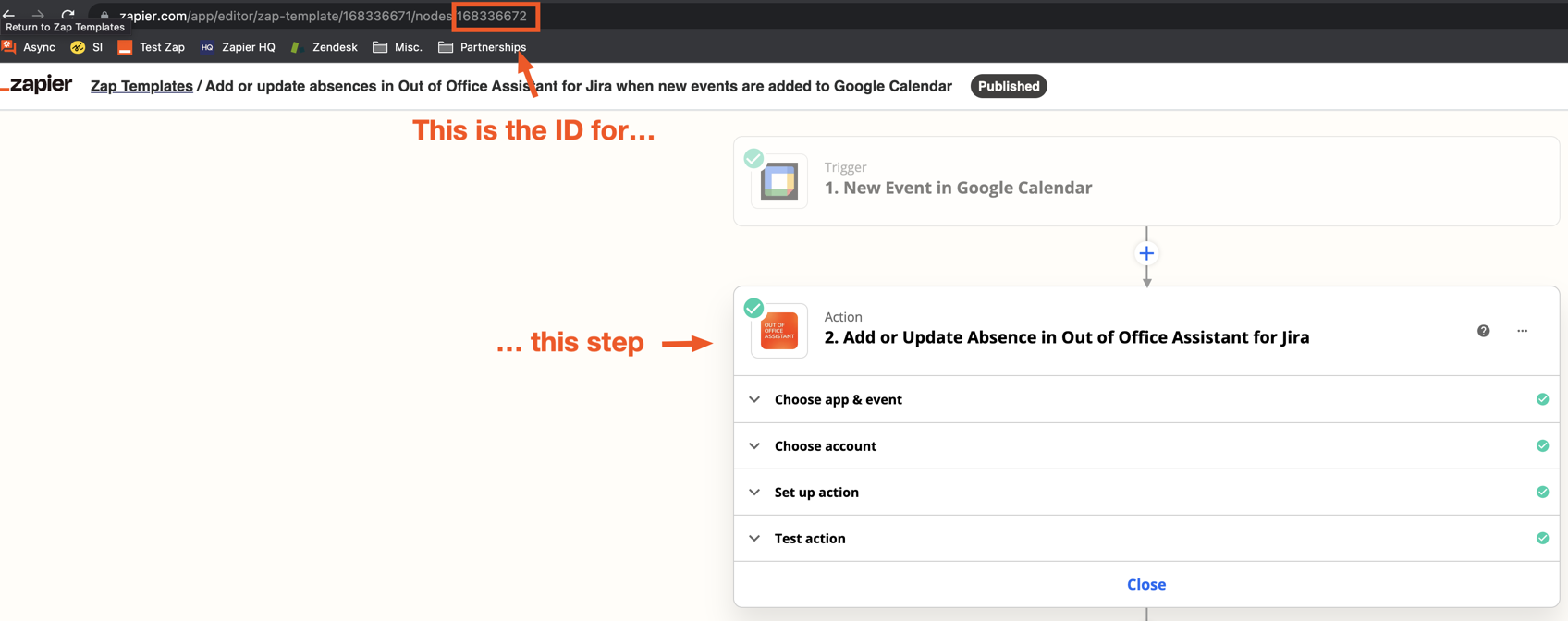Click the Out of Office Assistant app icon

pyautogui.click(x=779, y=331)
